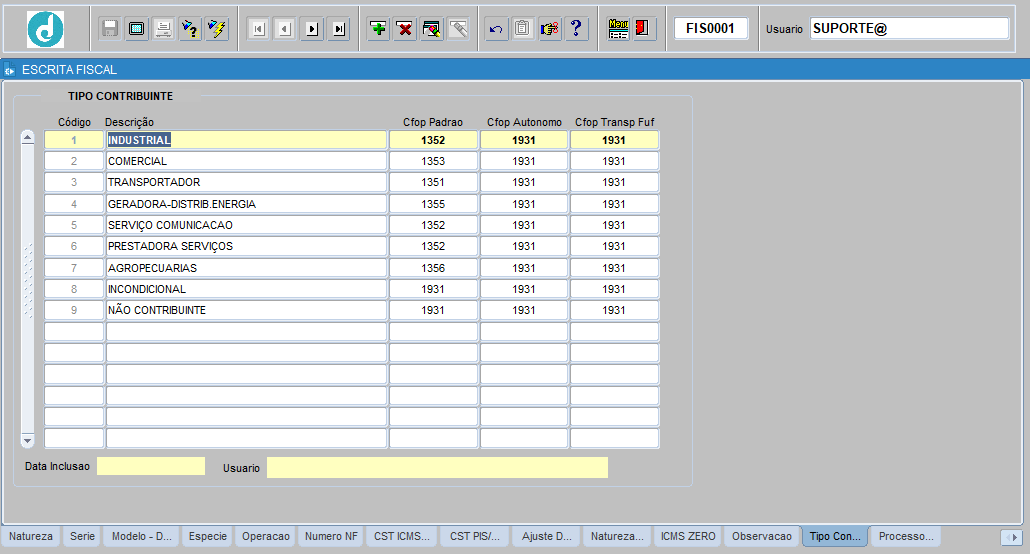
Task: Click the Execute Query lightning icon
Action: tap(217, 28)
